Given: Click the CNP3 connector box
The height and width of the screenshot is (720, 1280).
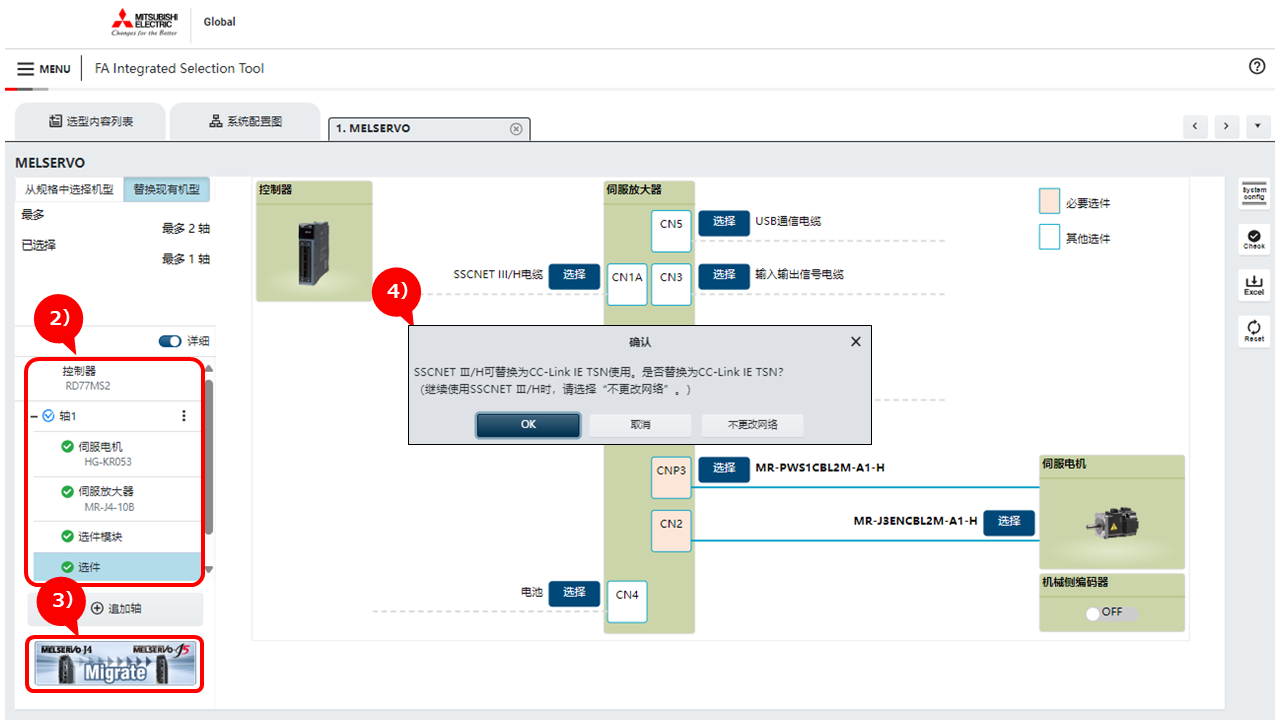Looking at the screenshot, I should click(x=671, y=477).
